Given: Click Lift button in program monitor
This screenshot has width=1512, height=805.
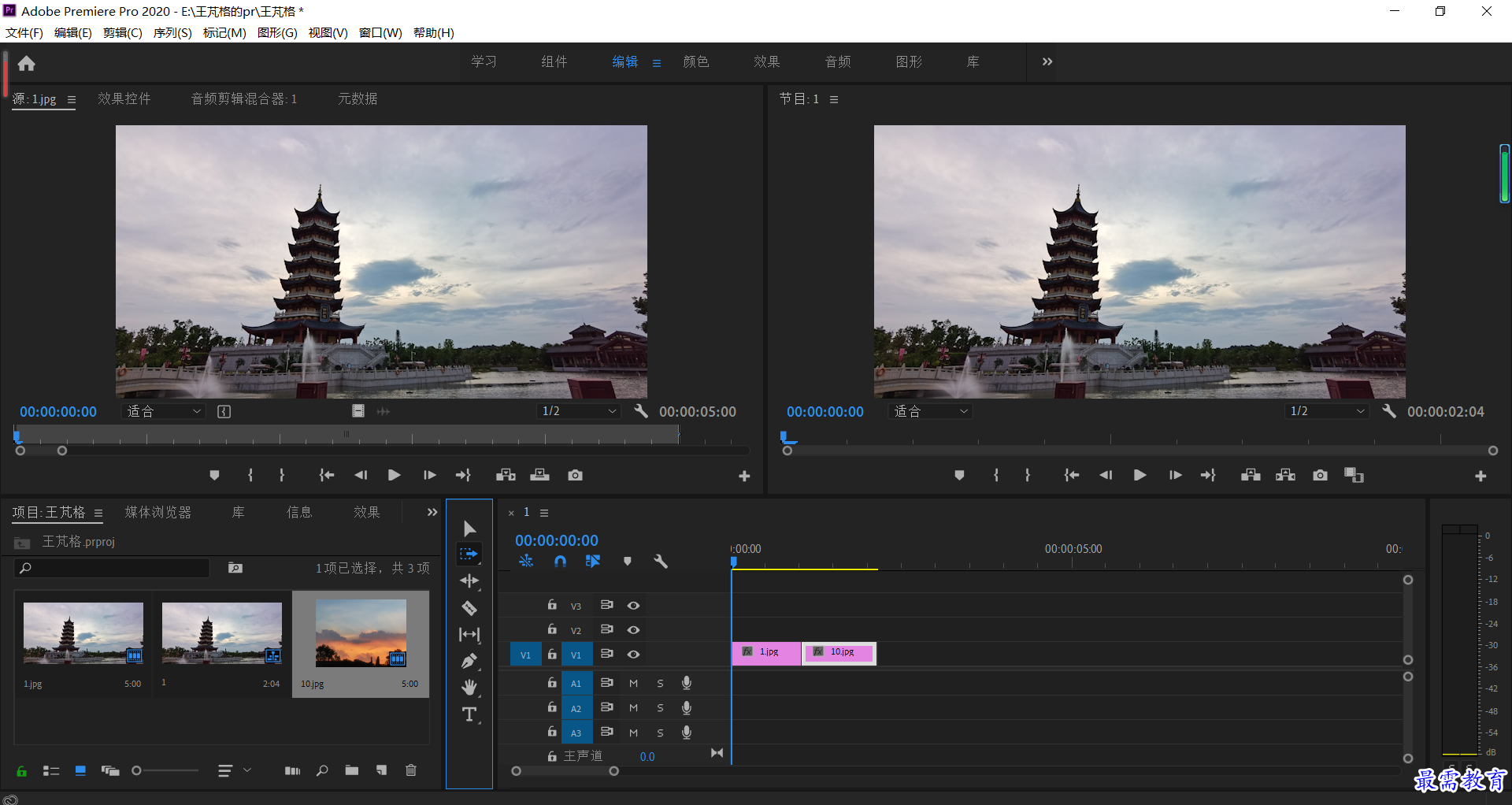Looking at the screenshot, I should click(1251, 475).
